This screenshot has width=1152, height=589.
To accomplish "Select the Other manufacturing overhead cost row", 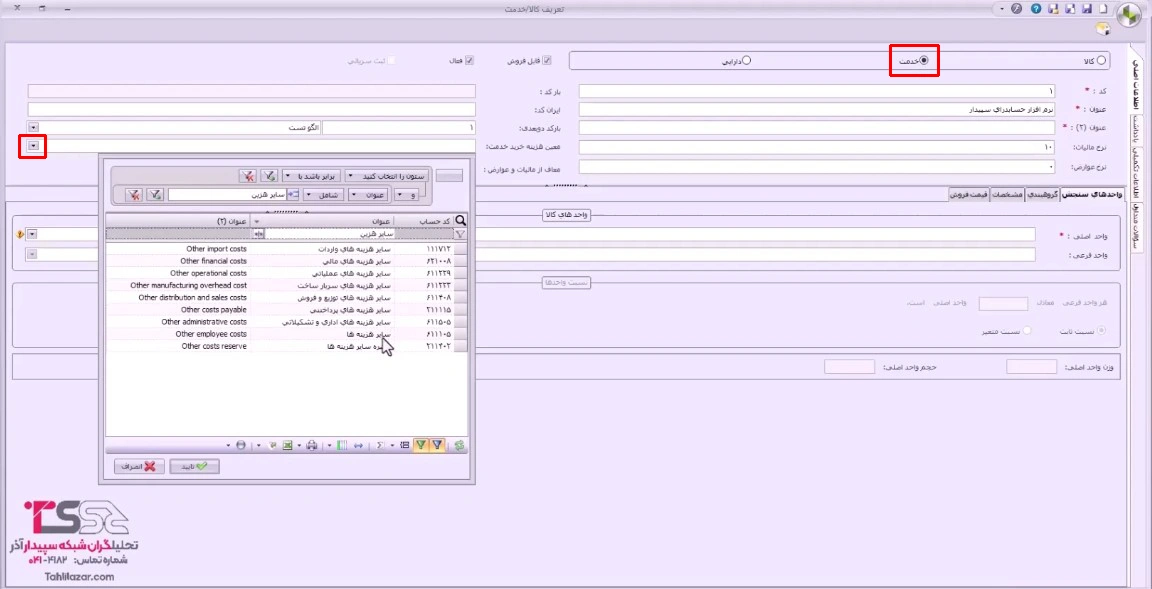I will [x=287, y=286].
